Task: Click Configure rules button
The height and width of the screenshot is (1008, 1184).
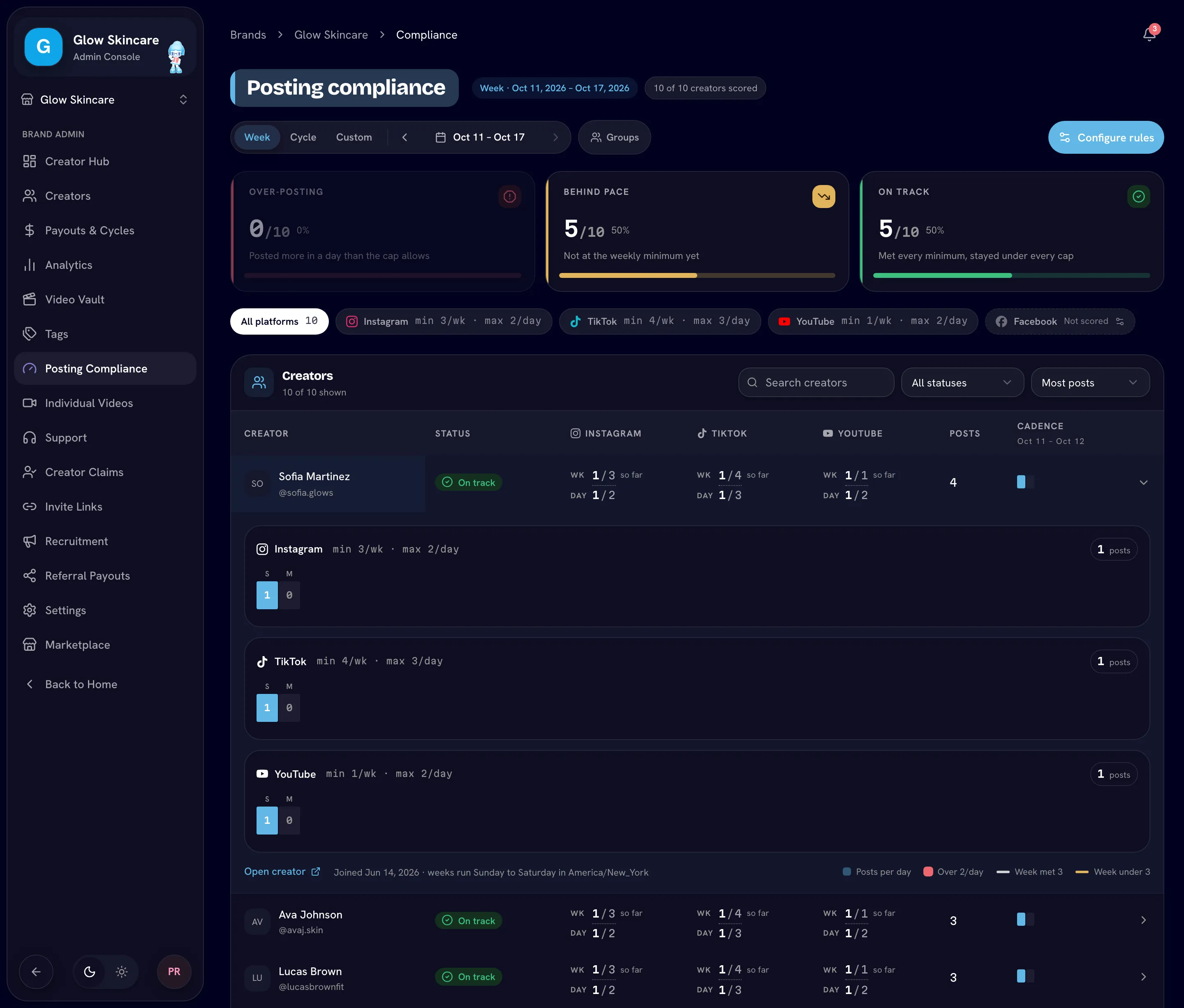Action: tap(1106, 137)
